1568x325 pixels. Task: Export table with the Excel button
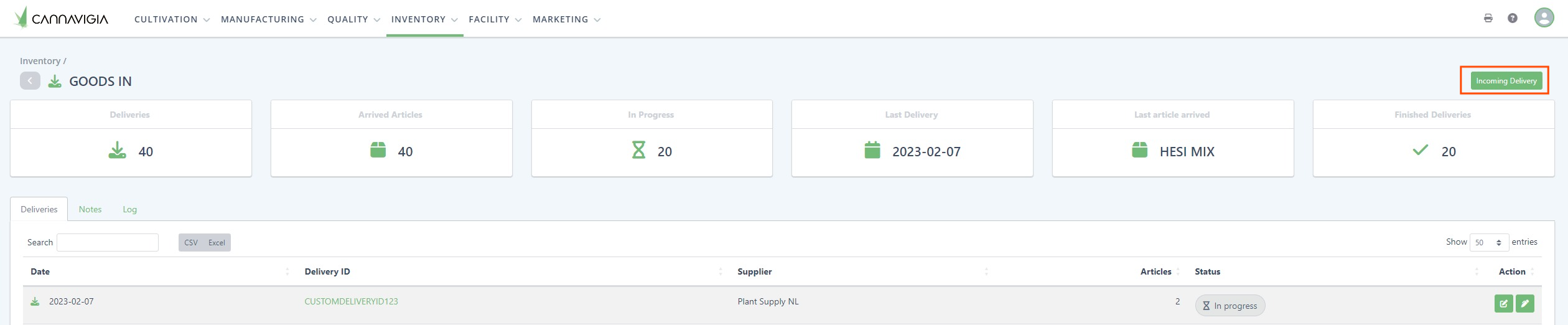217,243
